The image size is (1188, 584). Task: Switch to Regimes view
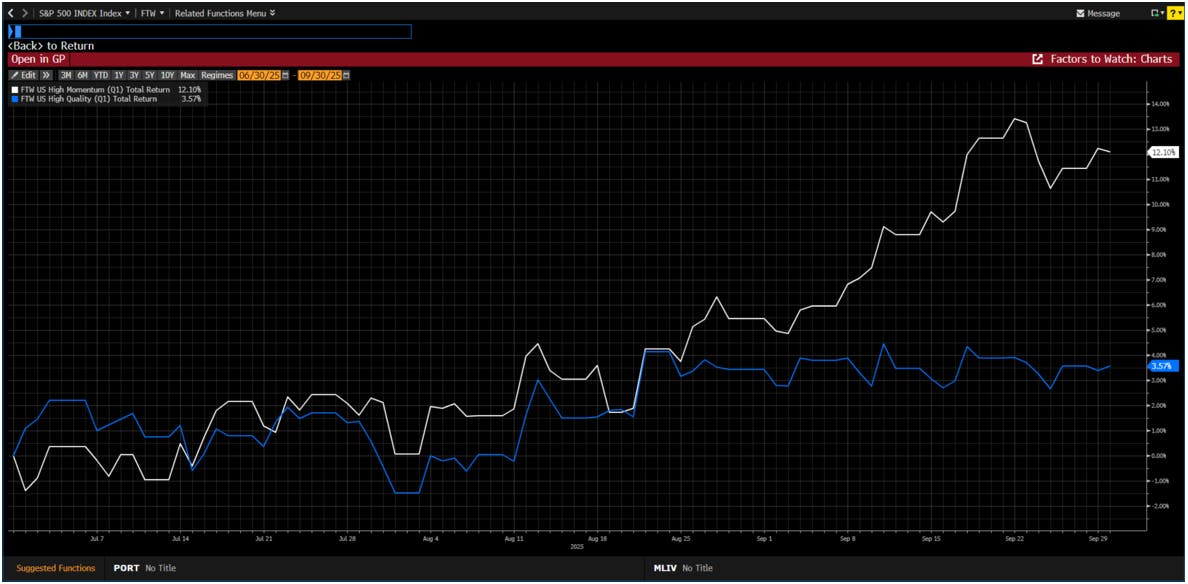pos(216,75)
